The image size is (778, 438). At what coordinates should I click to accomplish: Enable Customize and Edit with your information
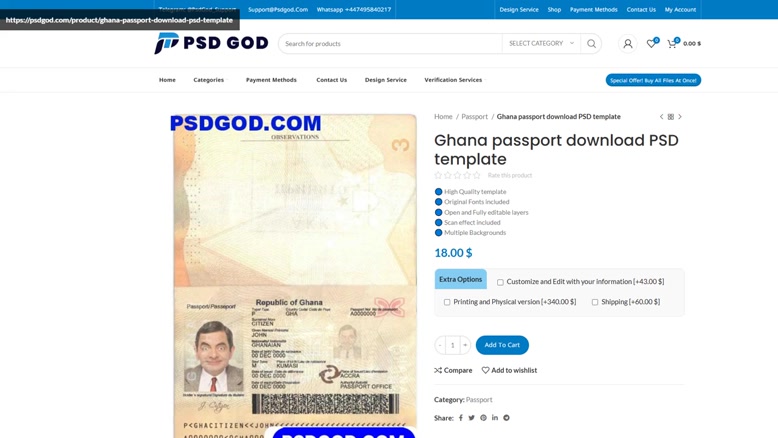[500, 282]
